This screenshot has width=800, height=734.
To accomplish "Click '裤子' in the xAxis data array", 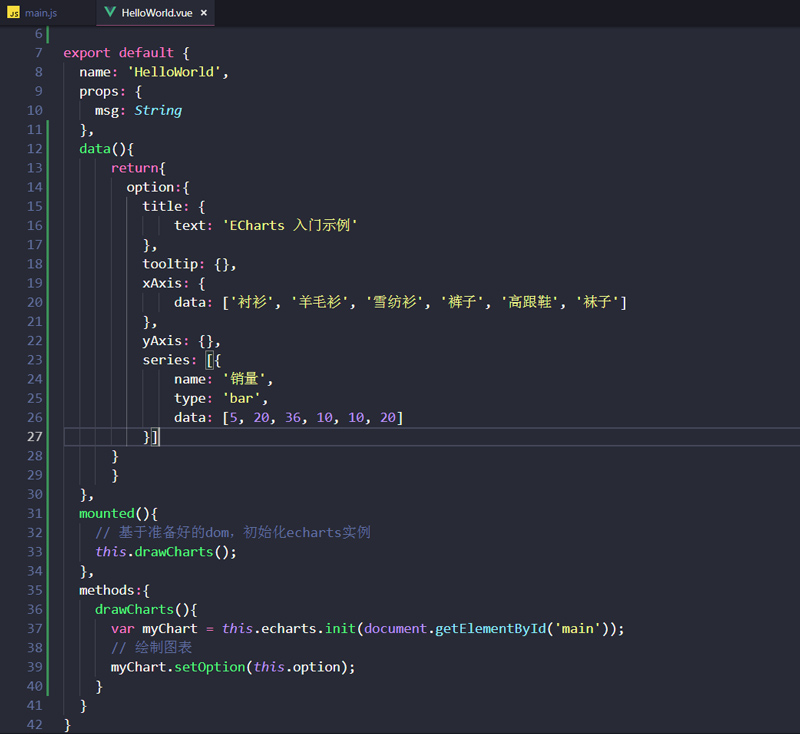I will [462, 302].
